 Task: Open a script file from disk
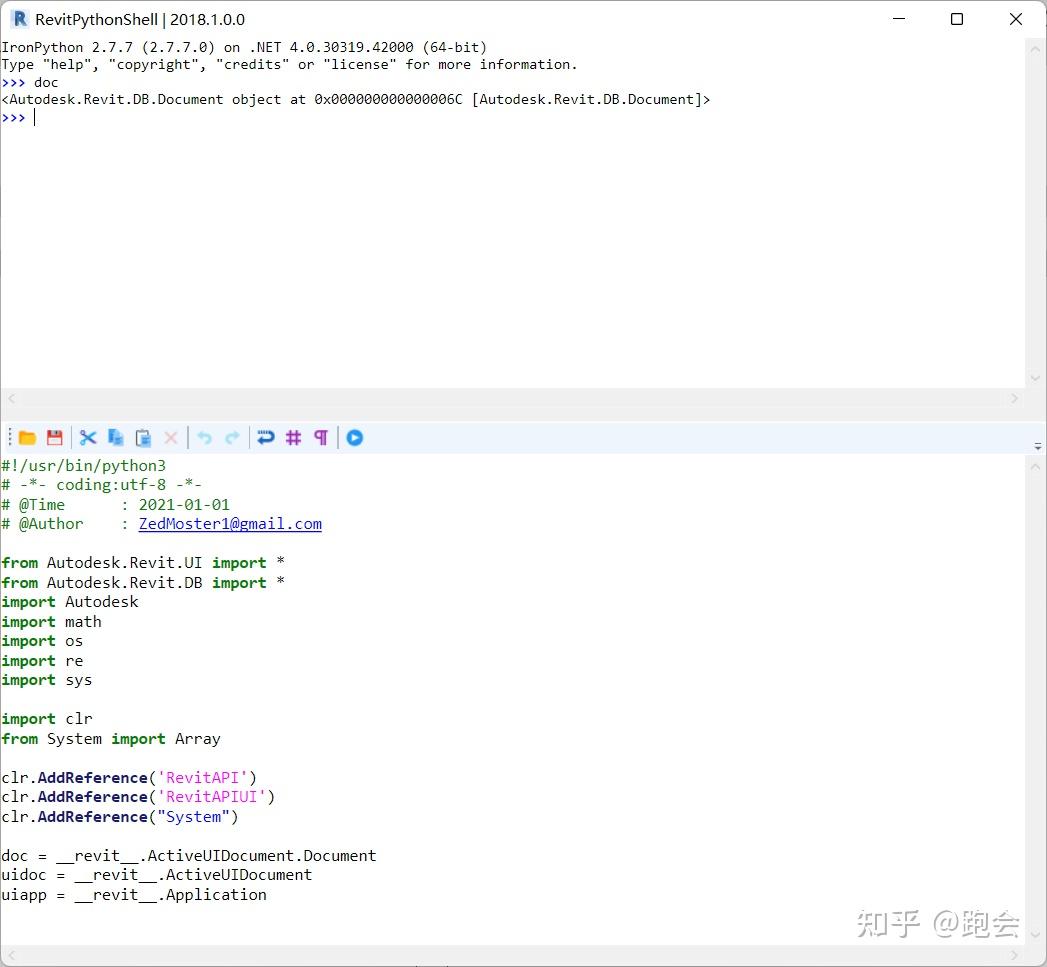(x=27, y=437)
